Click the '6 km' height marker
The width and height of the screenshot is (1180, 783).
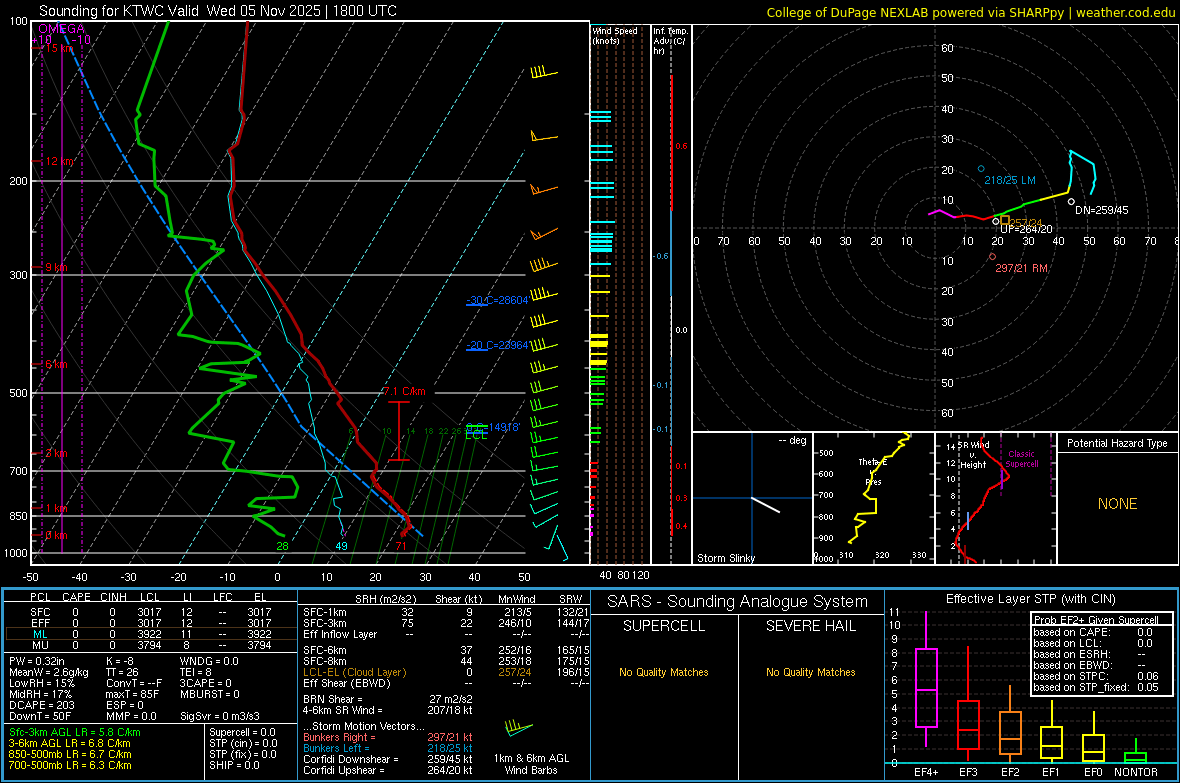click(56, 364)
